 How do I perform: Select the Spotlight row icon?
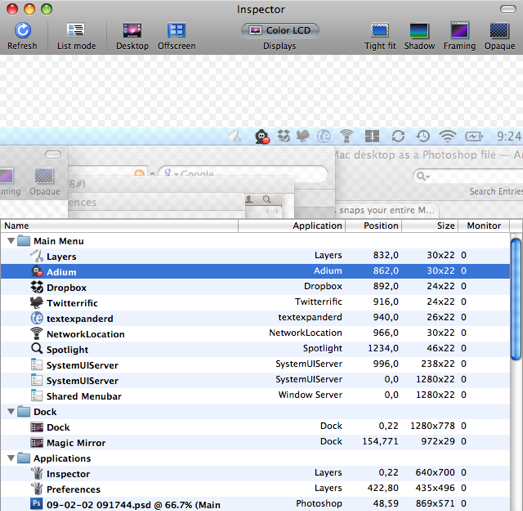coord(37,349)
